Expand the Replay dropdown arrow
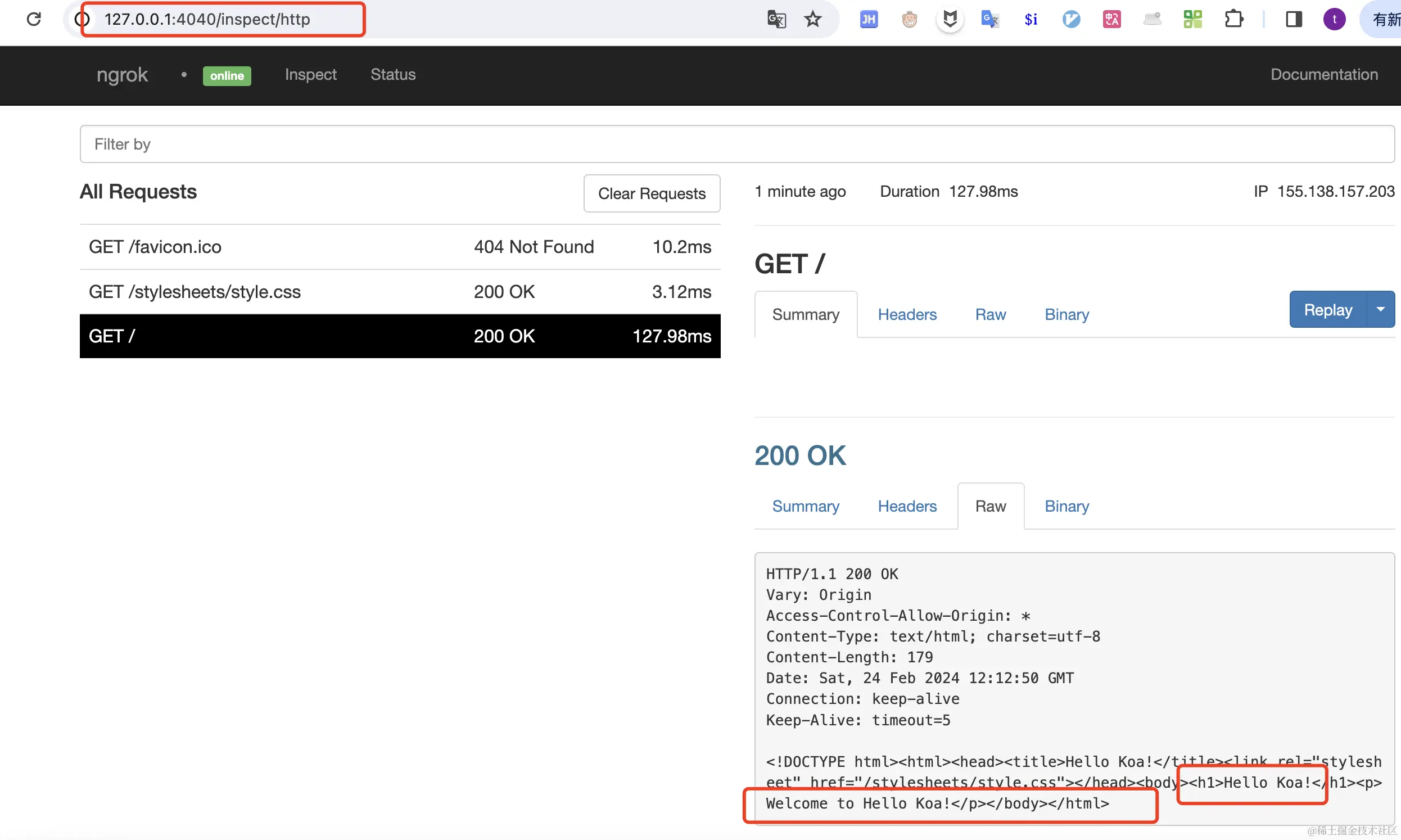Viewport: 1401px width, 840px height. click(x=1381, y=310)
